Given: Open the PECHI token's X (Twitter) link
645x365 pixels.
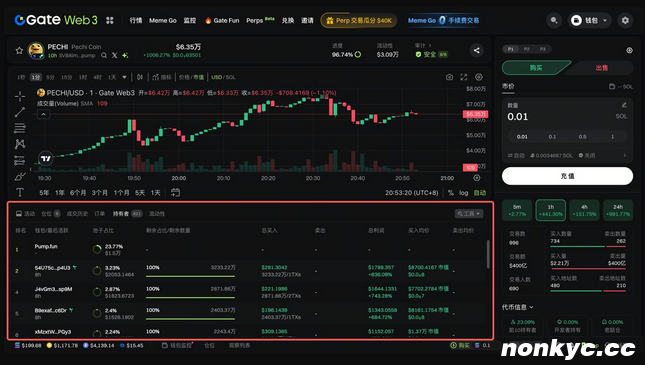Looking at the screenshot, I should [114, 55].
